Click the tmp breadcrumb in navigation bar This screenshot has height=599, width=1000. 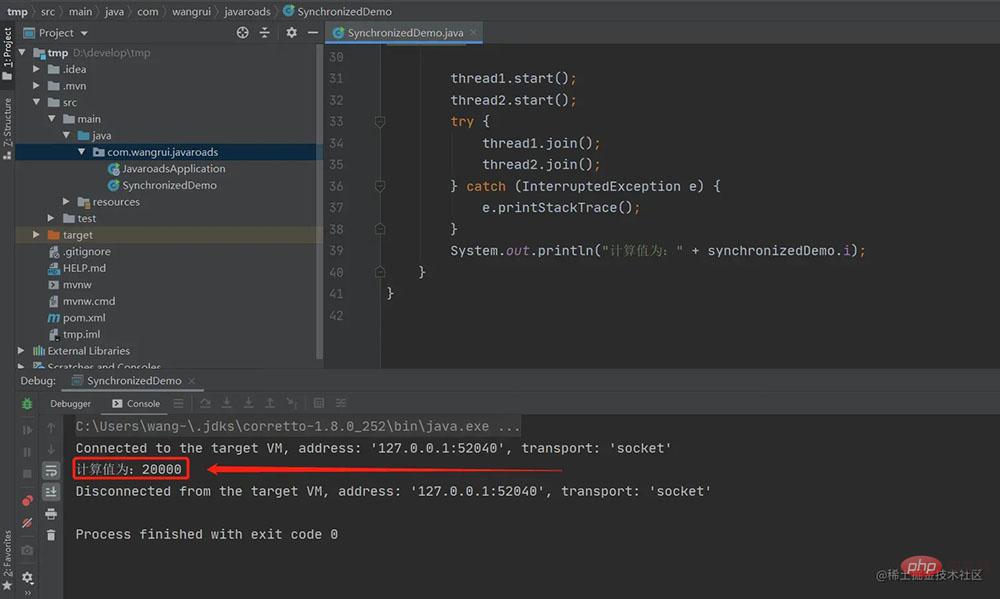point(17,11)
